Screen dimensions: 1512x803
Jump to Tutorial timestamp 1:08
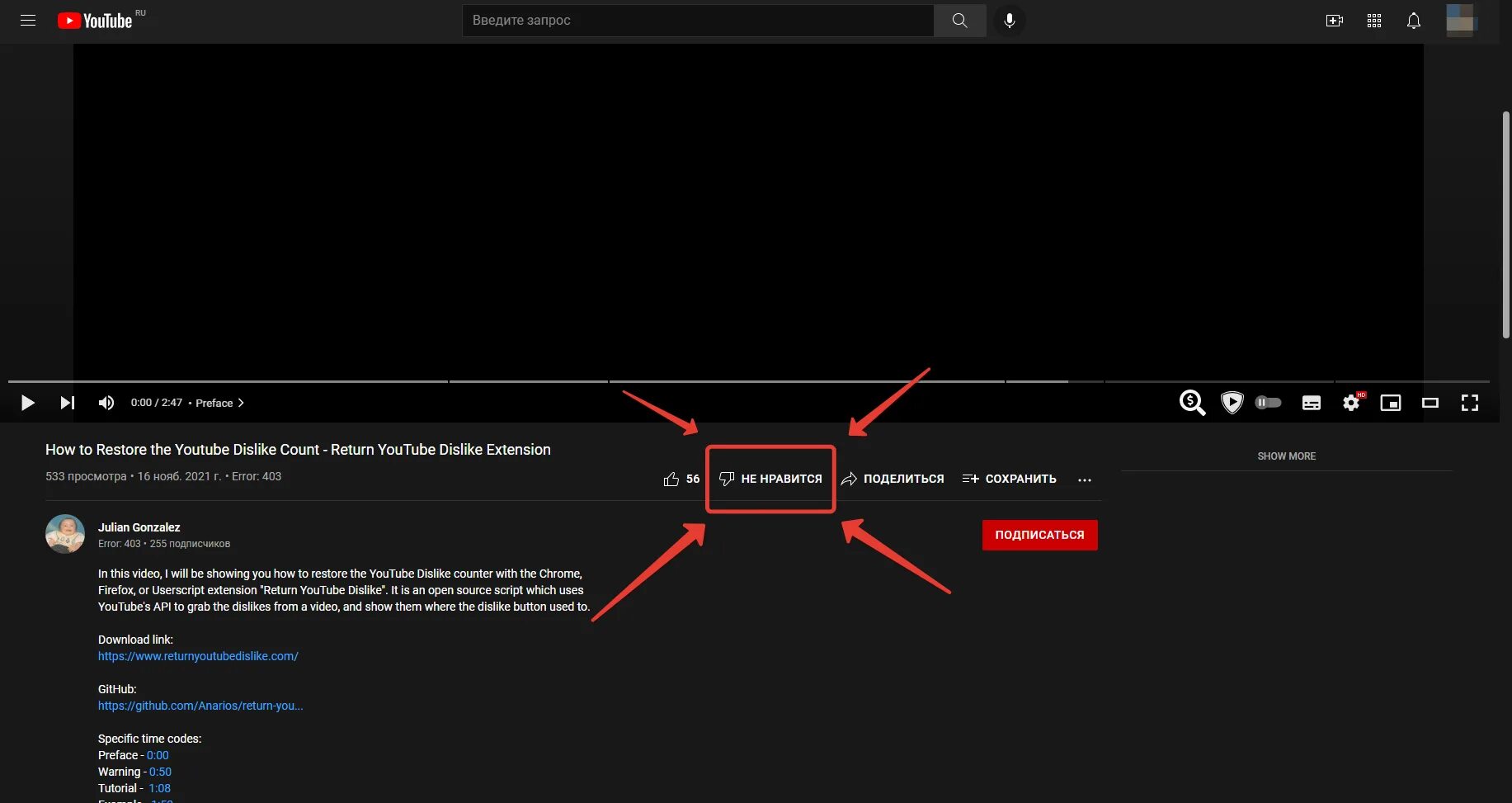[159, 788]
